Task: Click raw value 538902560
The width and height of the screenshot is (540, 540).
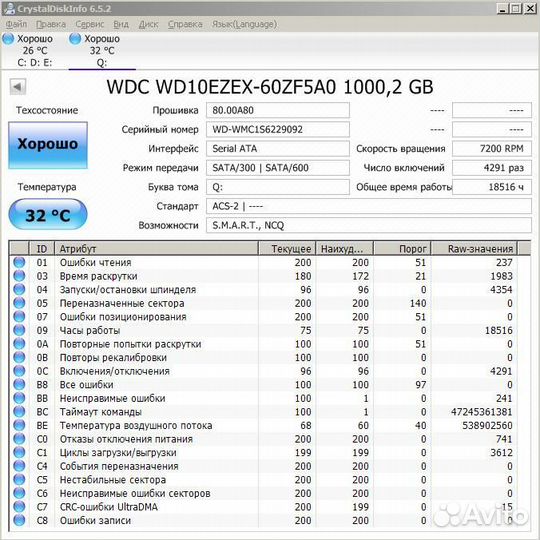Action: (x=487, y=425)
